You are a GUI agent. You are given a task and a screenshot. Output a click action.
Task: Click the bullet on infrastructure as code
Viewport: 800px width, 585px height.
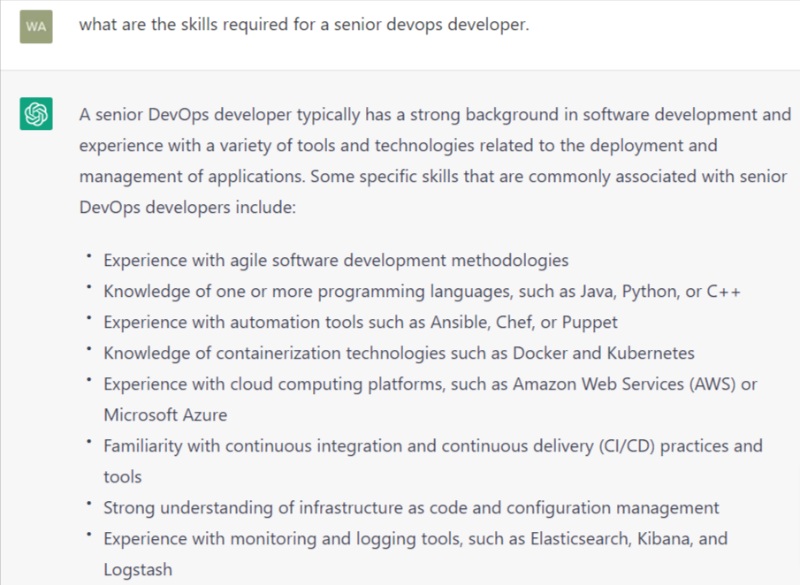[411, 508]
